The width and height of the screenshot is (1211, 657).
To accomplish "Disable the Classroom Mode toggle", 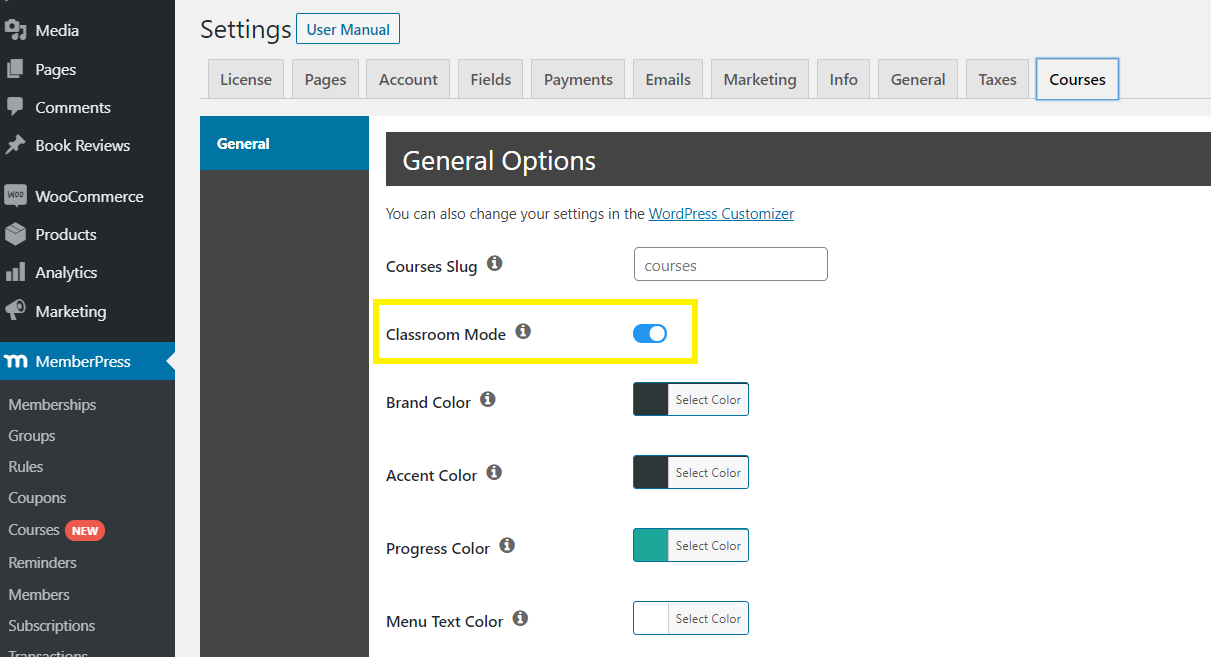I will click(650, 334).
